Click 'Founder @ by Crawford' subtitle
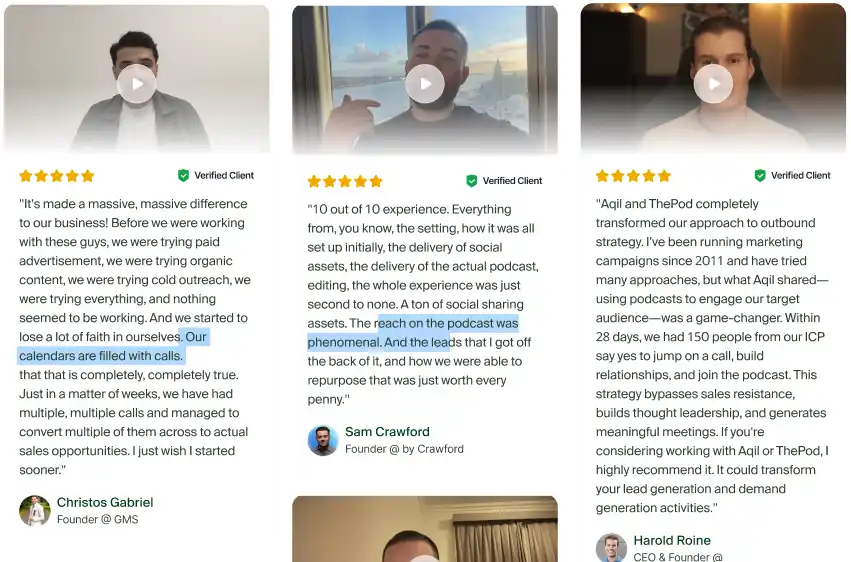 click(404, 449)
